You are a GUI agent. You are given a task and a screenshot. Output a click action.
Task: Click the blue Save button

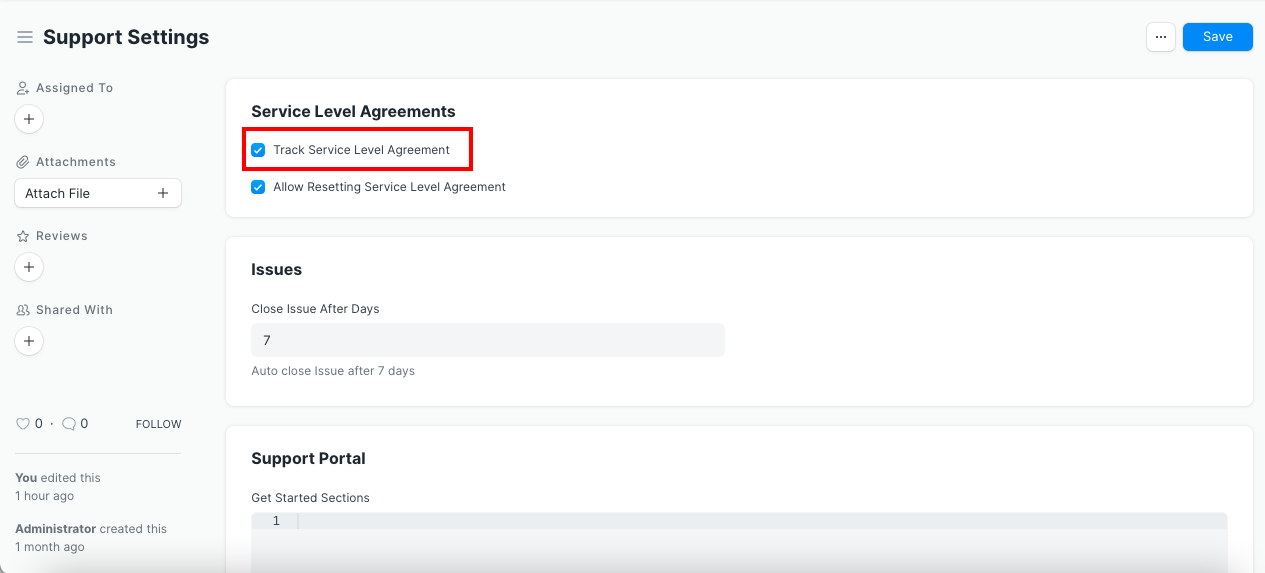pos(1217,37)
